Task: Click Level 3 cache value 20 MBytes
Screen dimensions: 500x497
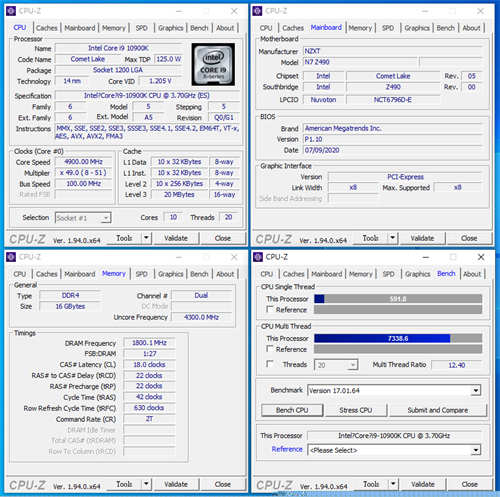Action: 179,194
